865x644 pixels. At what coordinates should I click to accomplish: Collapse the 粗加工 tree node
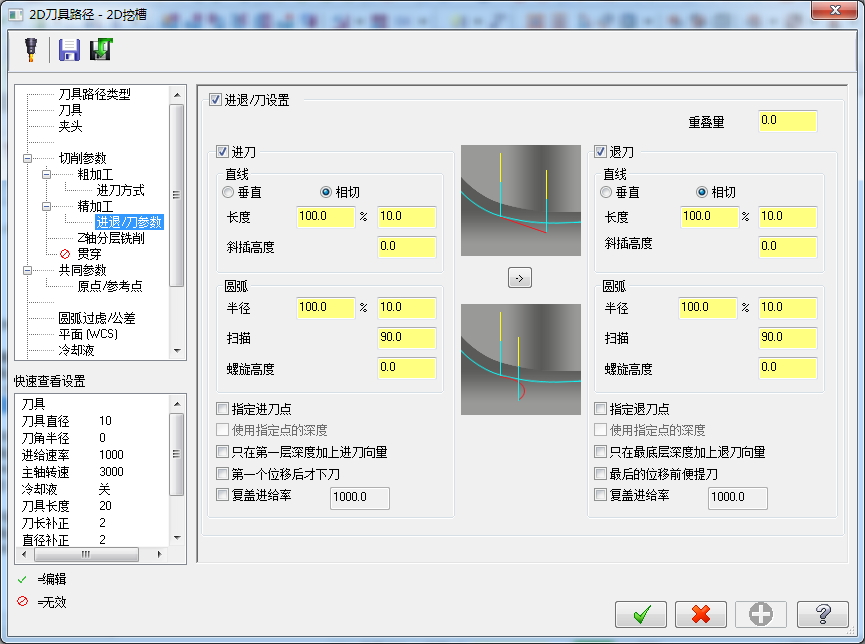coord(47,175)
